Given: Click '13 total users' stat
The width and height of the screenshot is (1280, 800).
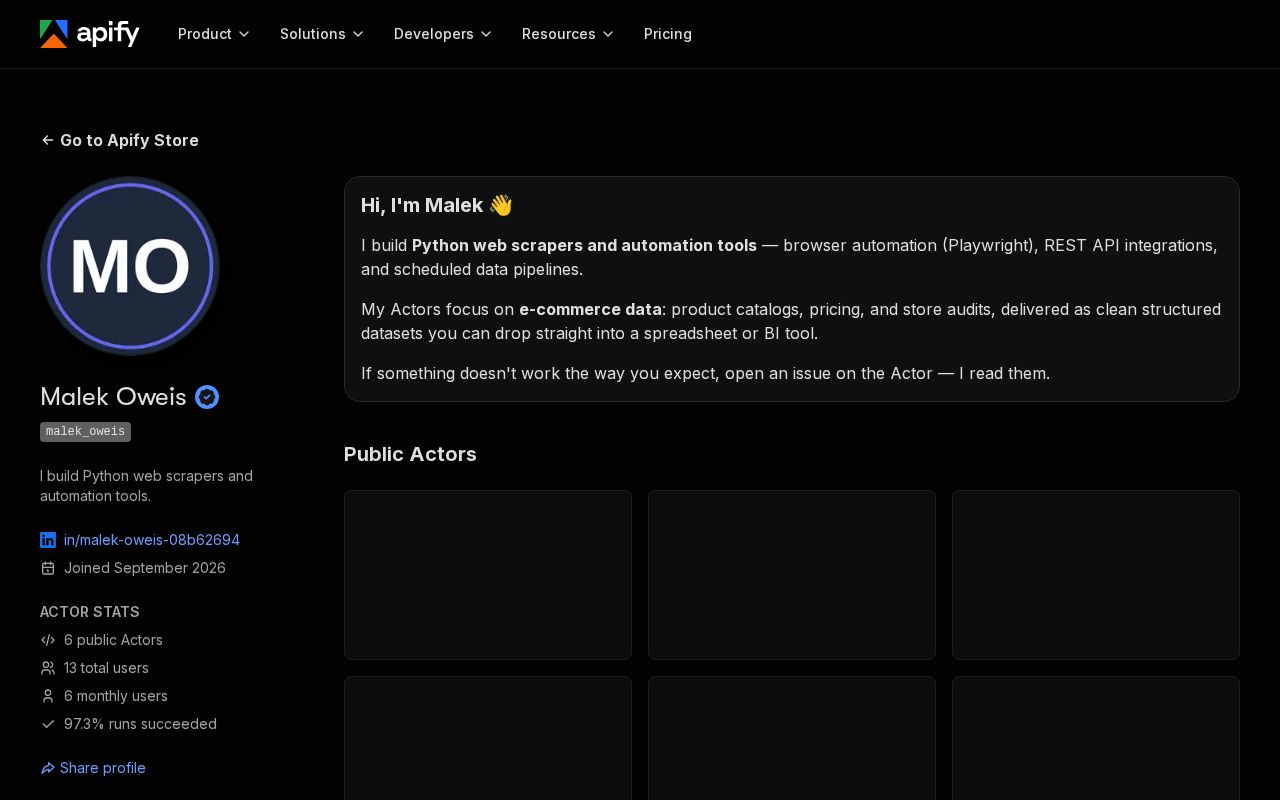Looking at the screenshot, I should coord(106,668).
